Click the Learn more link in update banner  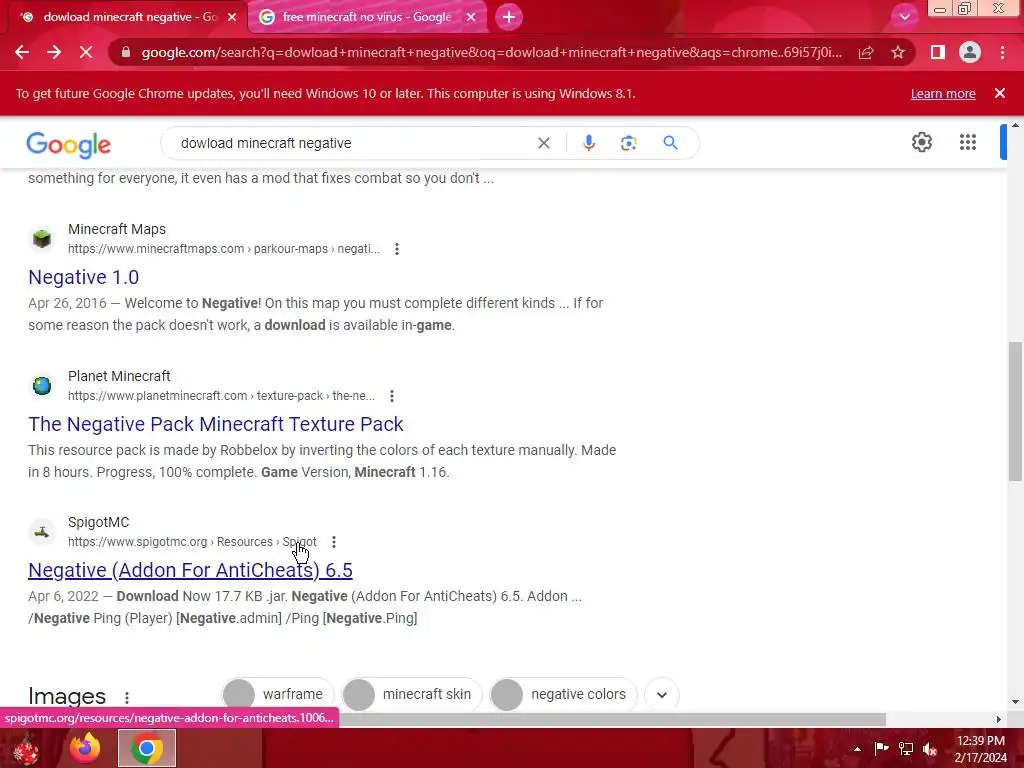point(943,93)
